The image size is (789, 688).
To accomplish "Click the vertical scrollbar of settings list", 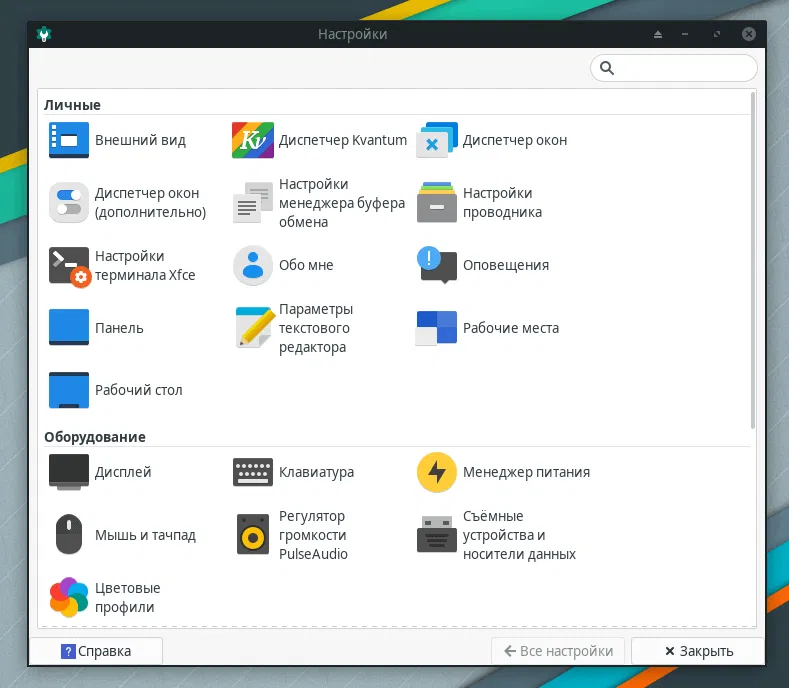I will pos(753,260).
